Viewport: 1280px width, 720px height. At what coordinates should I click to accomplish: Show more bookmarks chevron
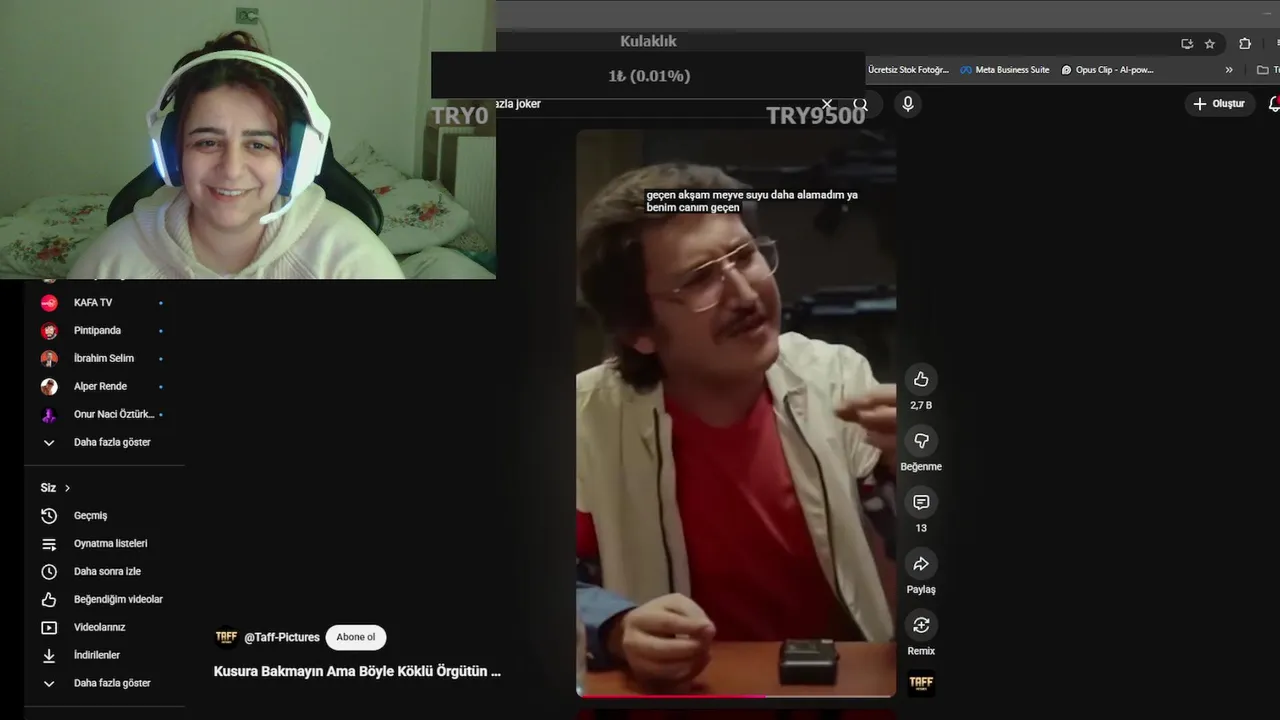(x=1229, y=70)
